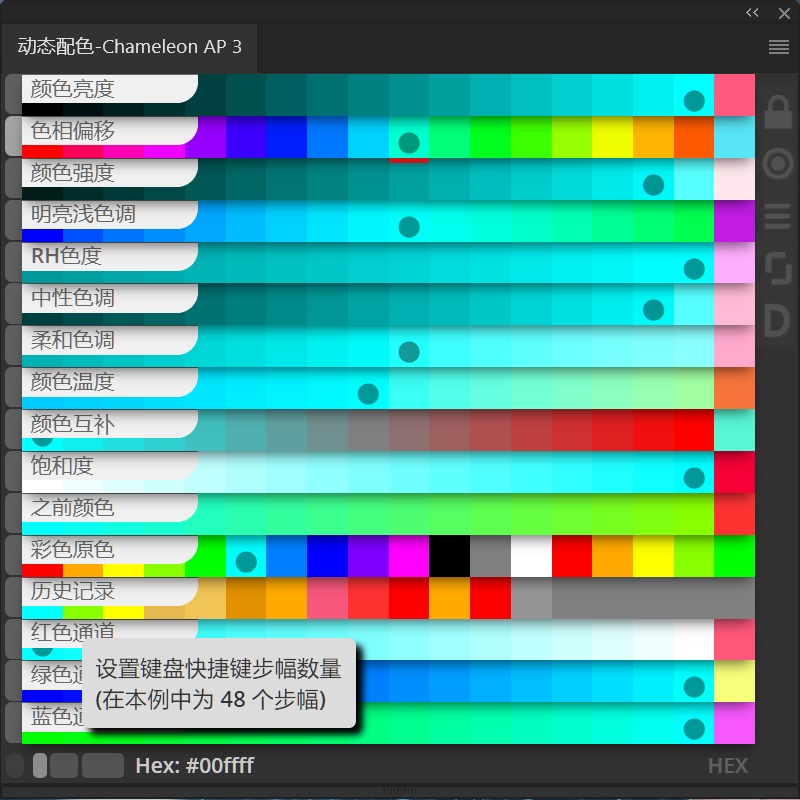Click the lock icon in the right sidebar
Image resolution: width=800 pixels, height=800 pixels.
point(778,111)
